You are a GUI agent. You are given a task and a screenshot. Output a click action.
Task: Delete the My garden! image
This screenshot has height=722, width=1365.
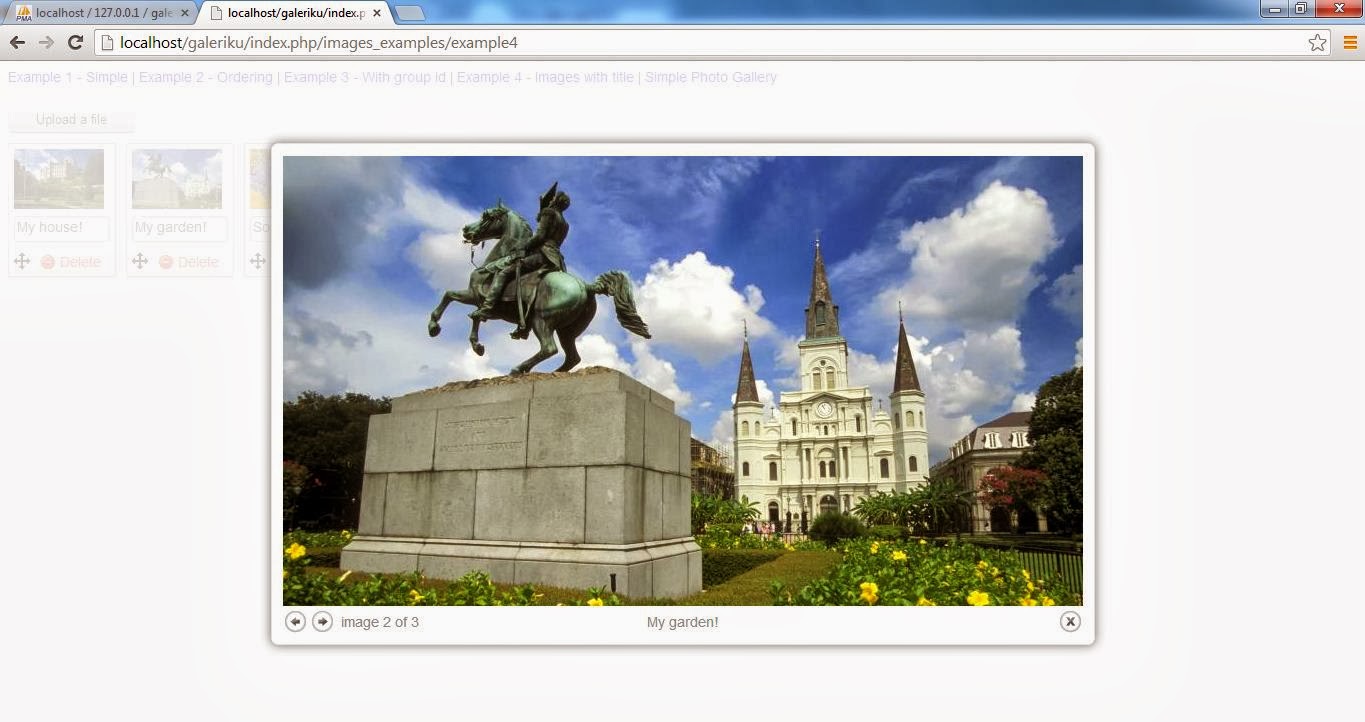189,262
